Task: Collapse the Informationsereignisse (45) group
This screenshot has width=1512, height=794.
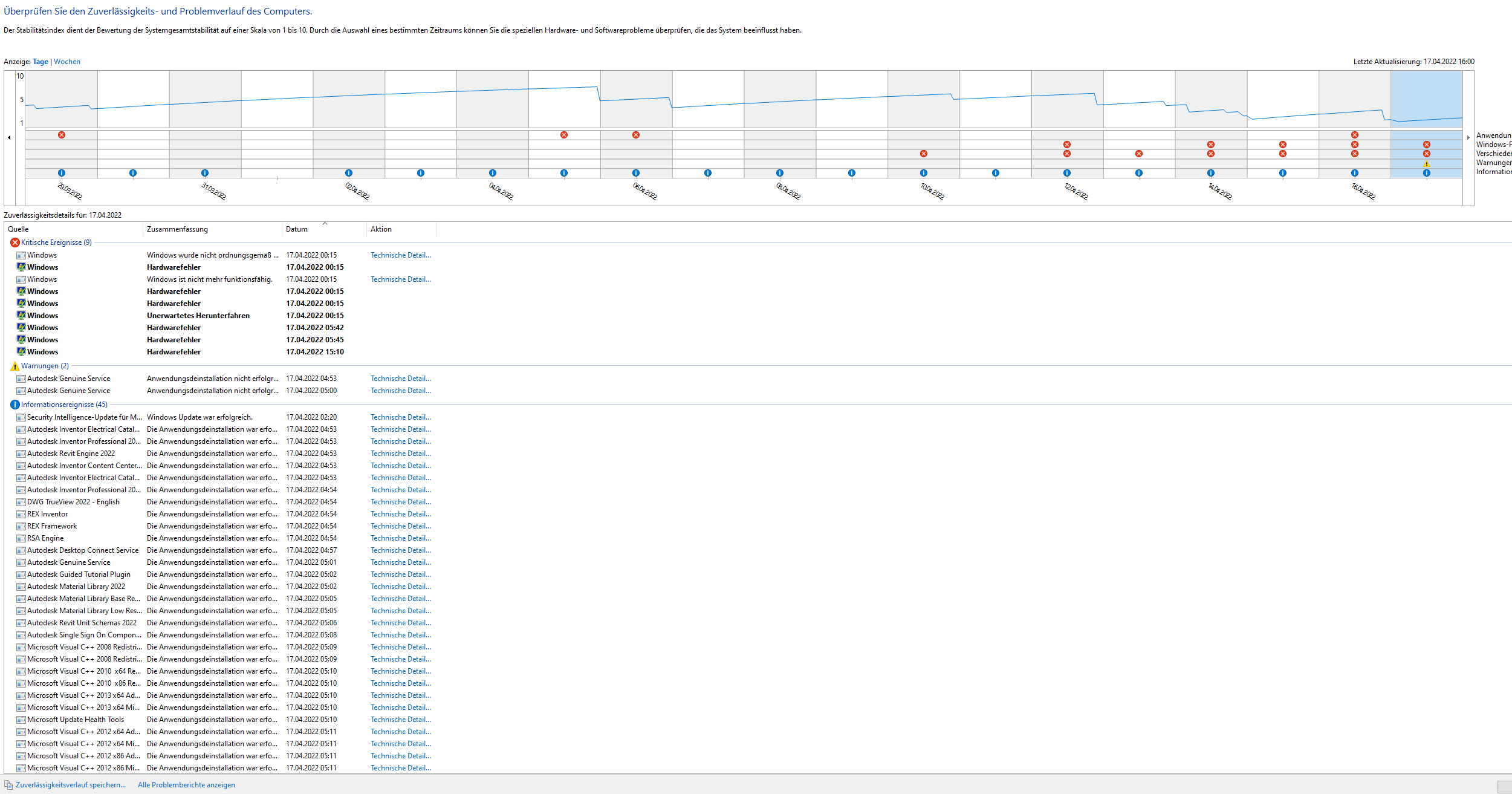Action: point(64,405)
